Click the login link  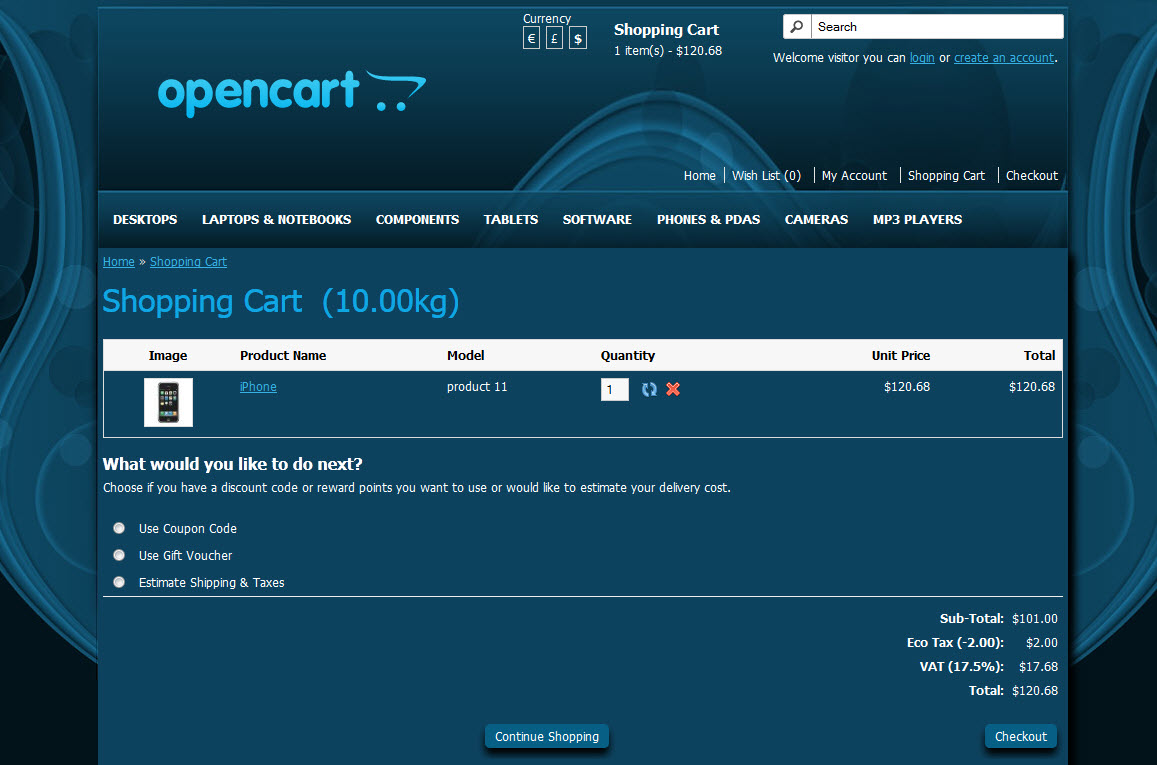click(922, 58)
